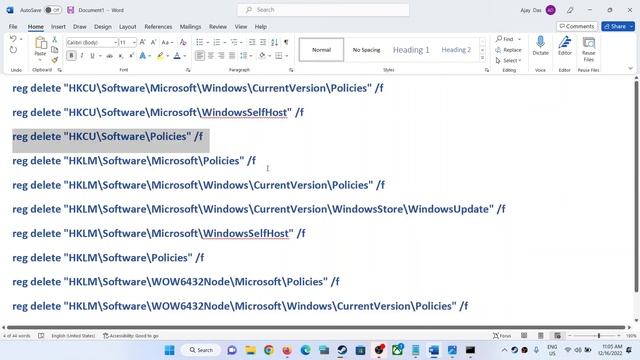Open the File menu
The image size is (640, 360).
[13, 27]
